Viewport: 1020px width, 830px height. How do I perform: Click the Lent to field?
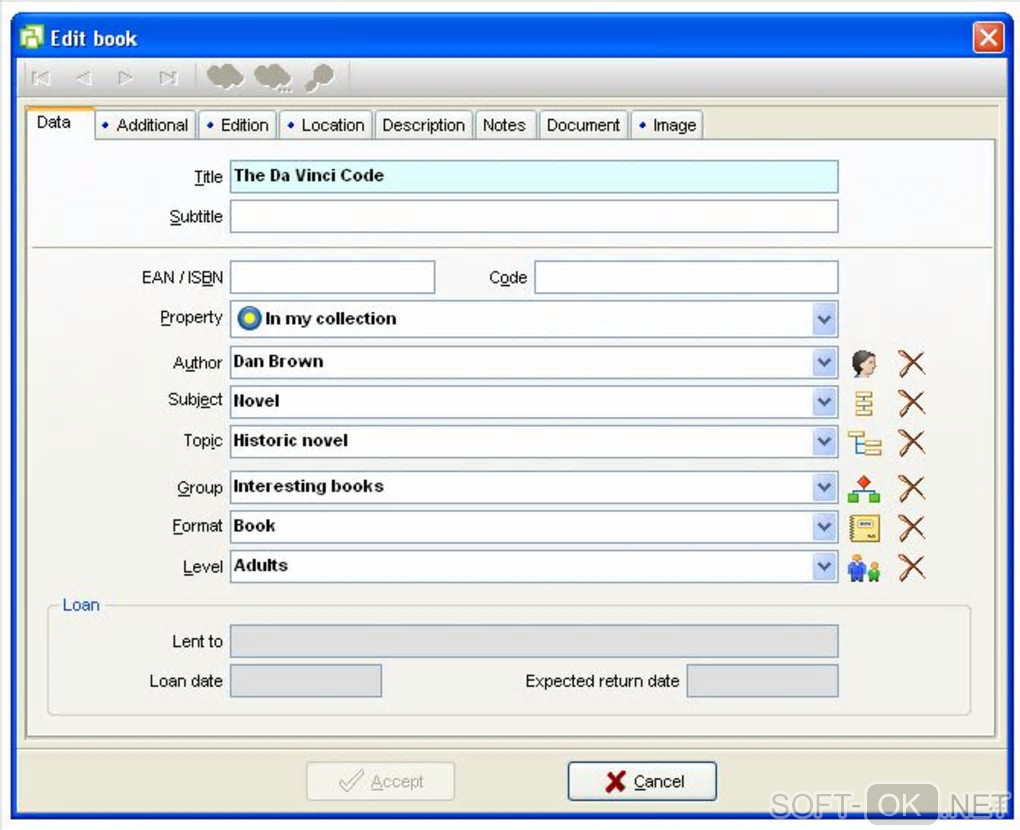(534, 641)
